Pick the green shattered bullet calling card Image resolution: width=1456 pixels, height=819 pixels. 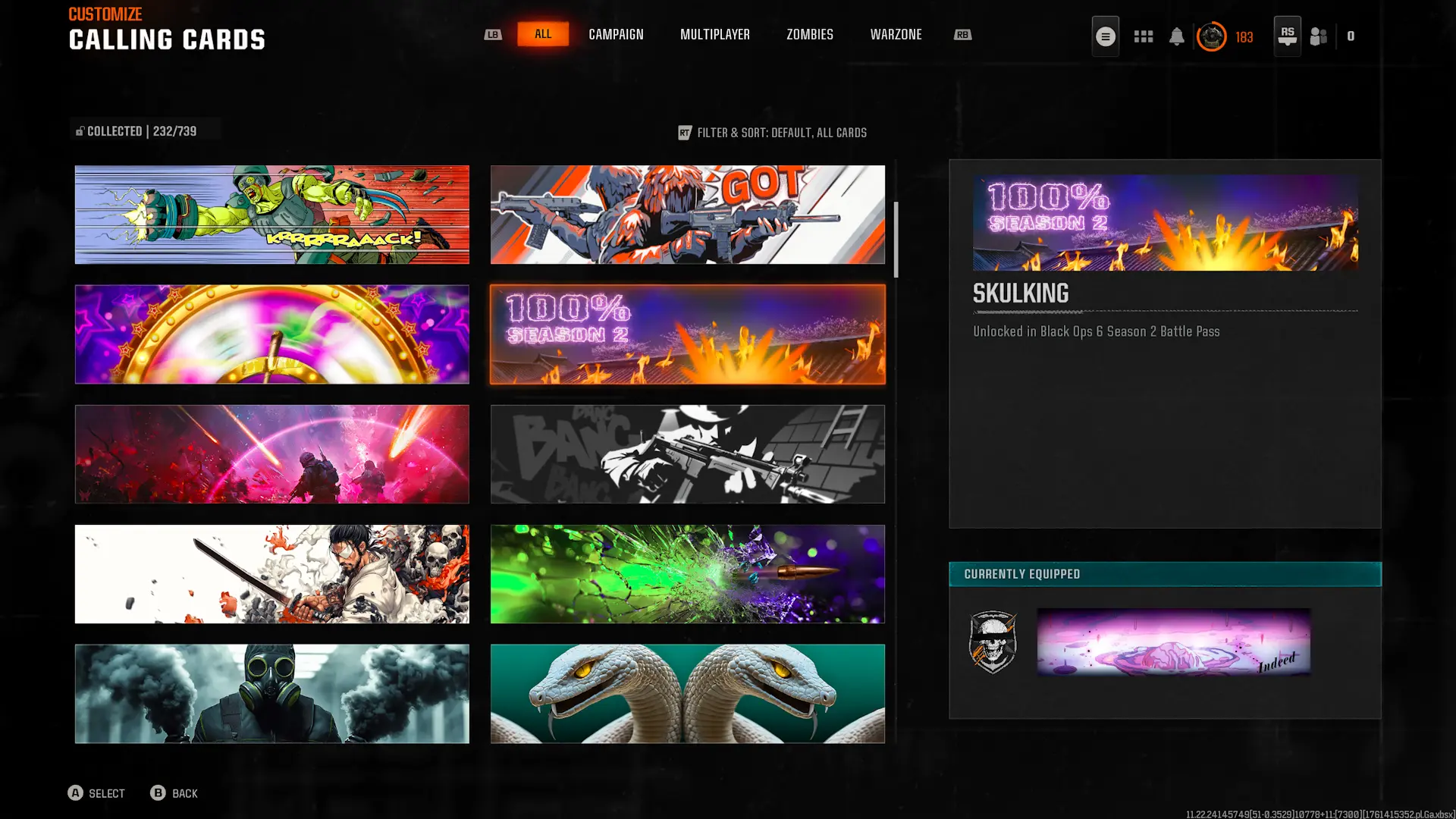687,574
